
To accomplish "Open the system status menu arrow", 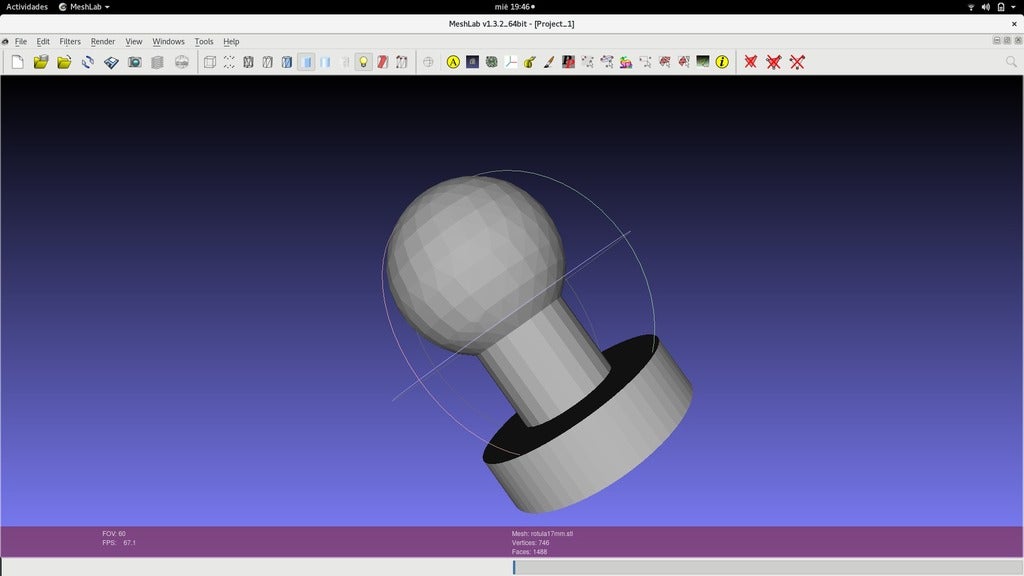I will coord(1012,7).
